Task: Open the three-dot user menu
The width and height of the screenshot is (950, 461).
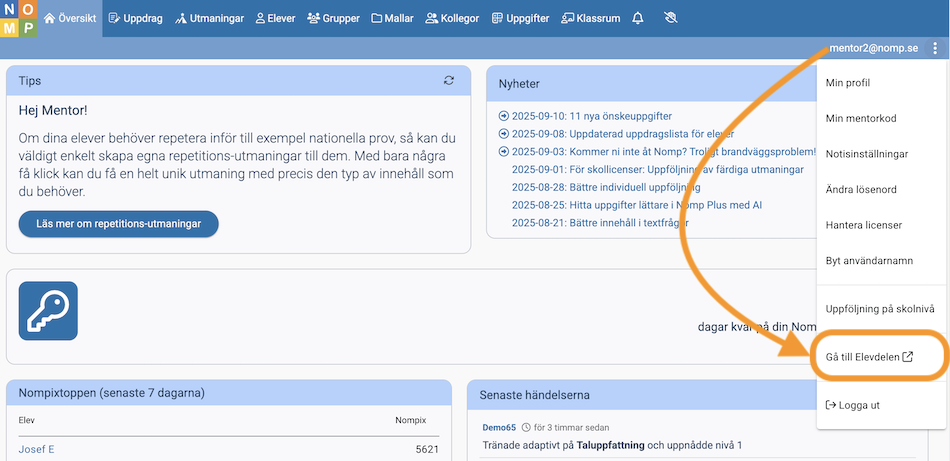Action: point(935,48)
